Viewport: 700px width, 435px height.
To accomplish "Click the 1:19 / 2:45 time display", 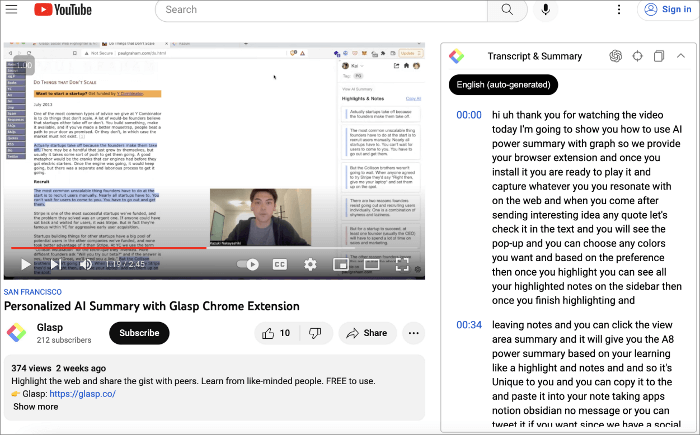I will coord(125,264).
